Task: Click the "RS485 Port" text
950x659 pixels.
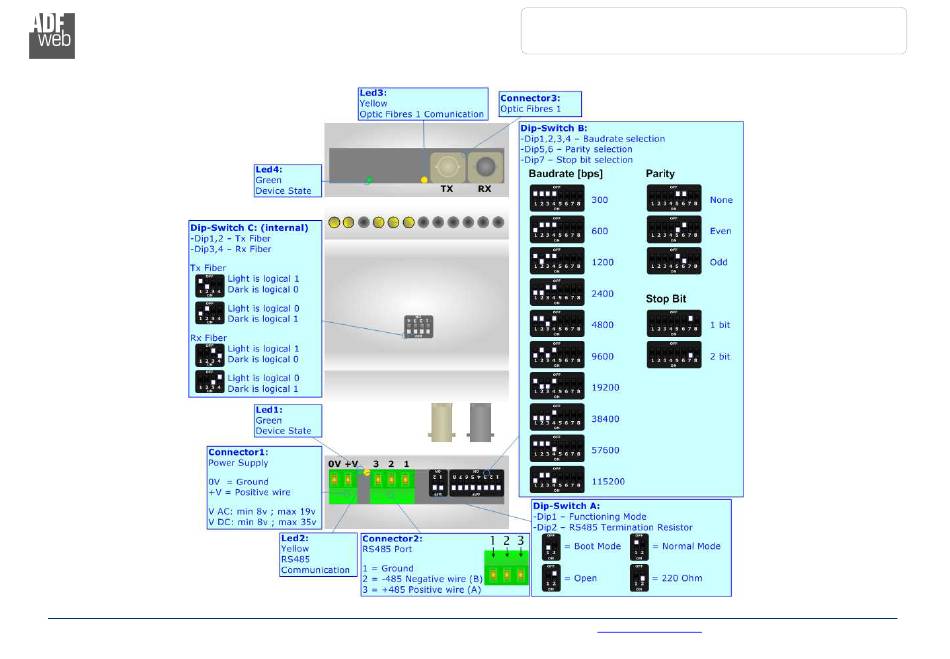Action: [x=387, y=549]
